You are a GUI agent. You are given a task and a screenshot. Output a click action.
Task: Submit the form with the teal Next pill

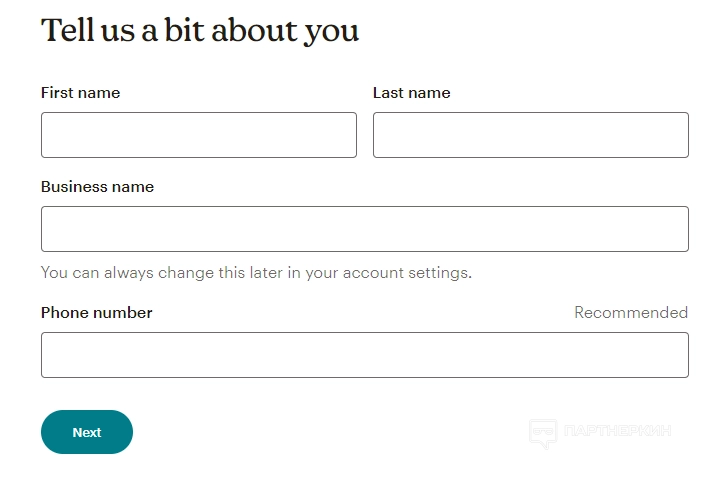point(87,432)
